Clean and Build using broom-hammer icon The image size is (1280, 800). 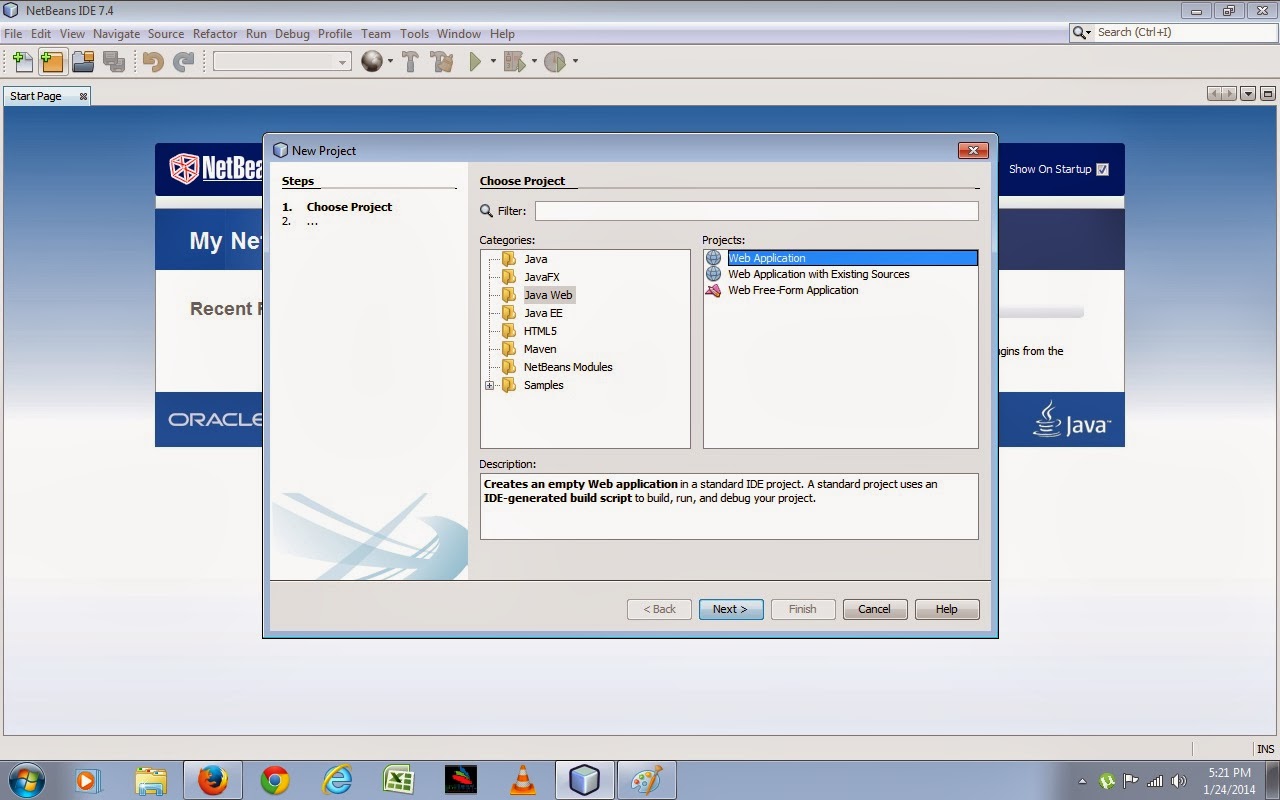(442, 61)
